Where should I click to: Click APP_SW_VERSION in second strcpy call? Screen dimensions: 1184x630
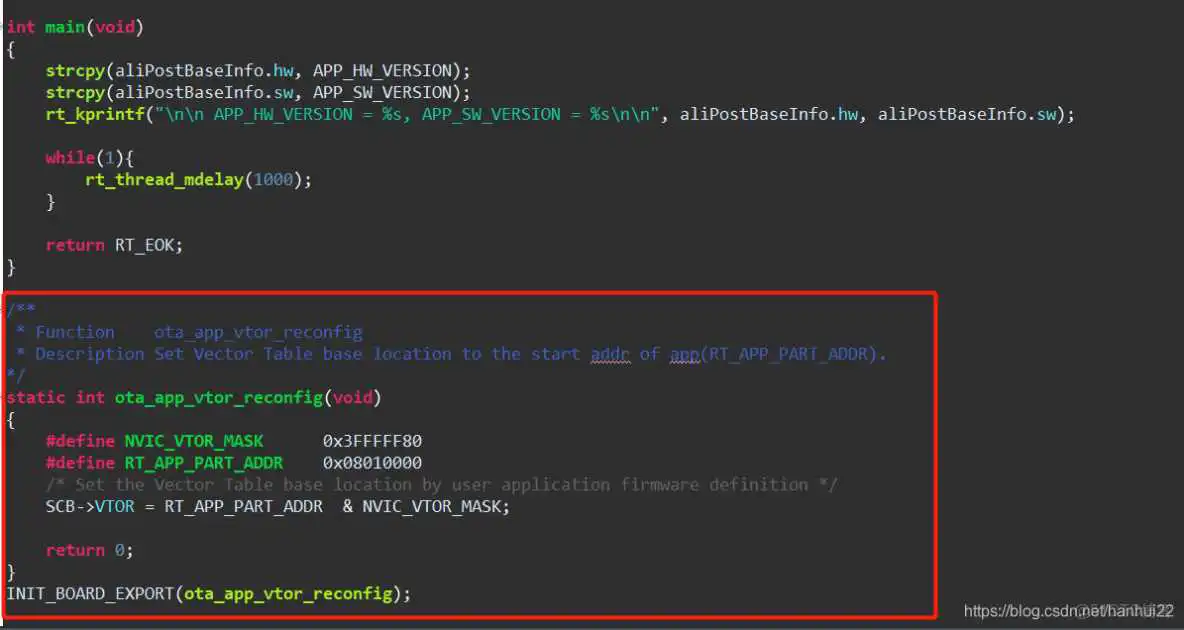coord(385,92)
